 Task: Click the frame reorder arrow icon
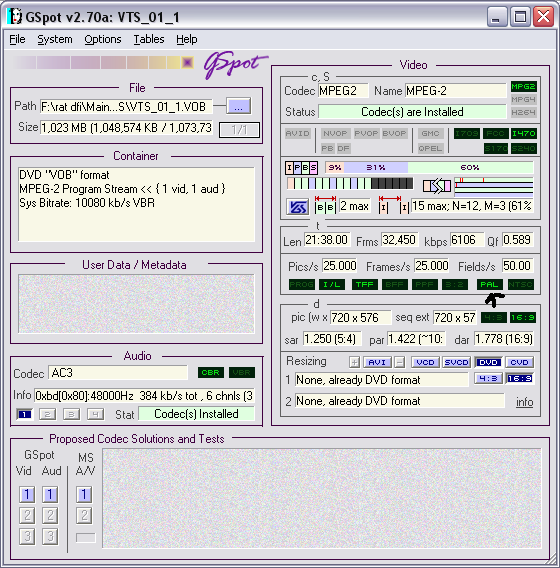point(437,186)
